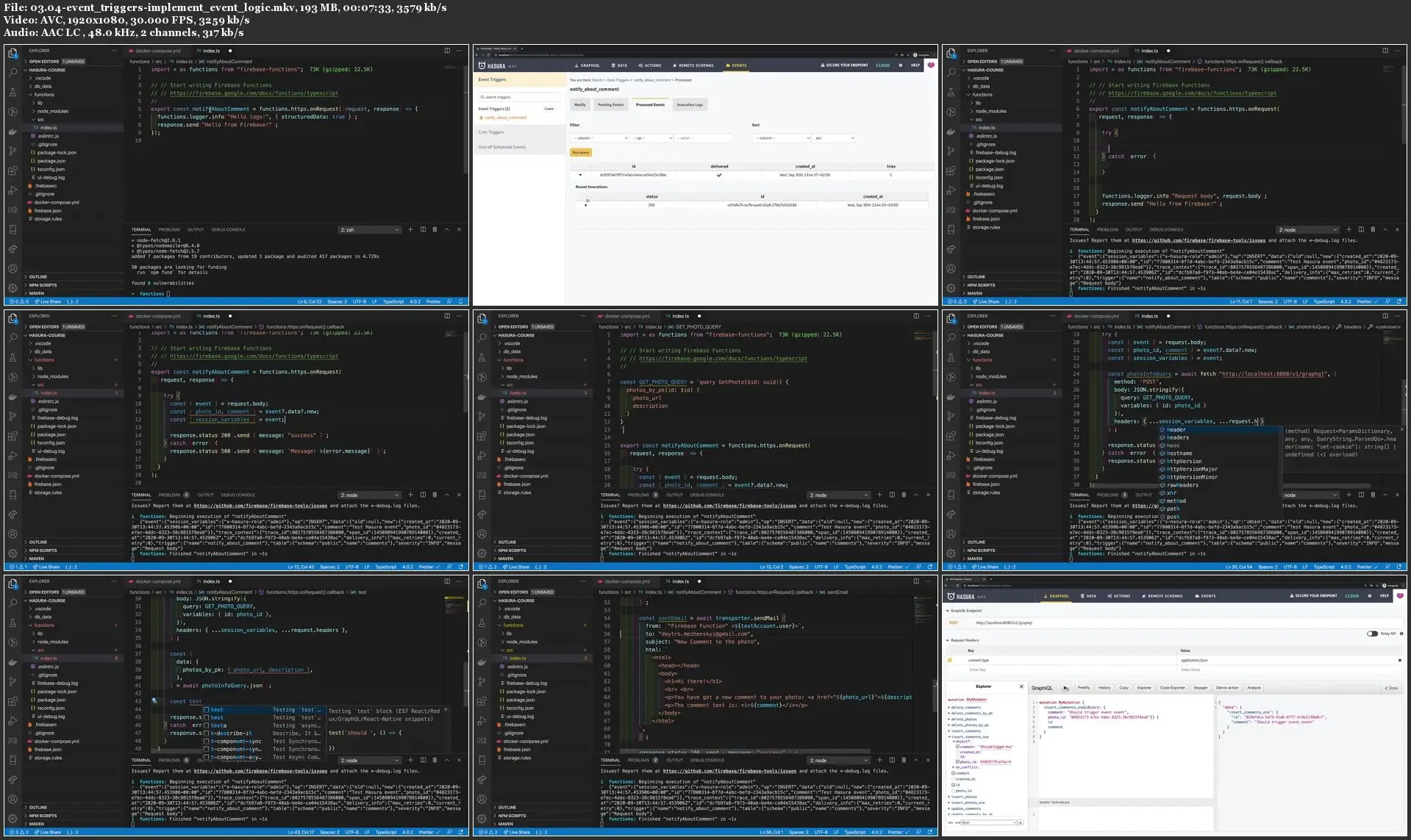Open Extensions view in zsh-terminal VS Code frame
This screenshot has width=1411, height=840.
click(x=12, y=170)
